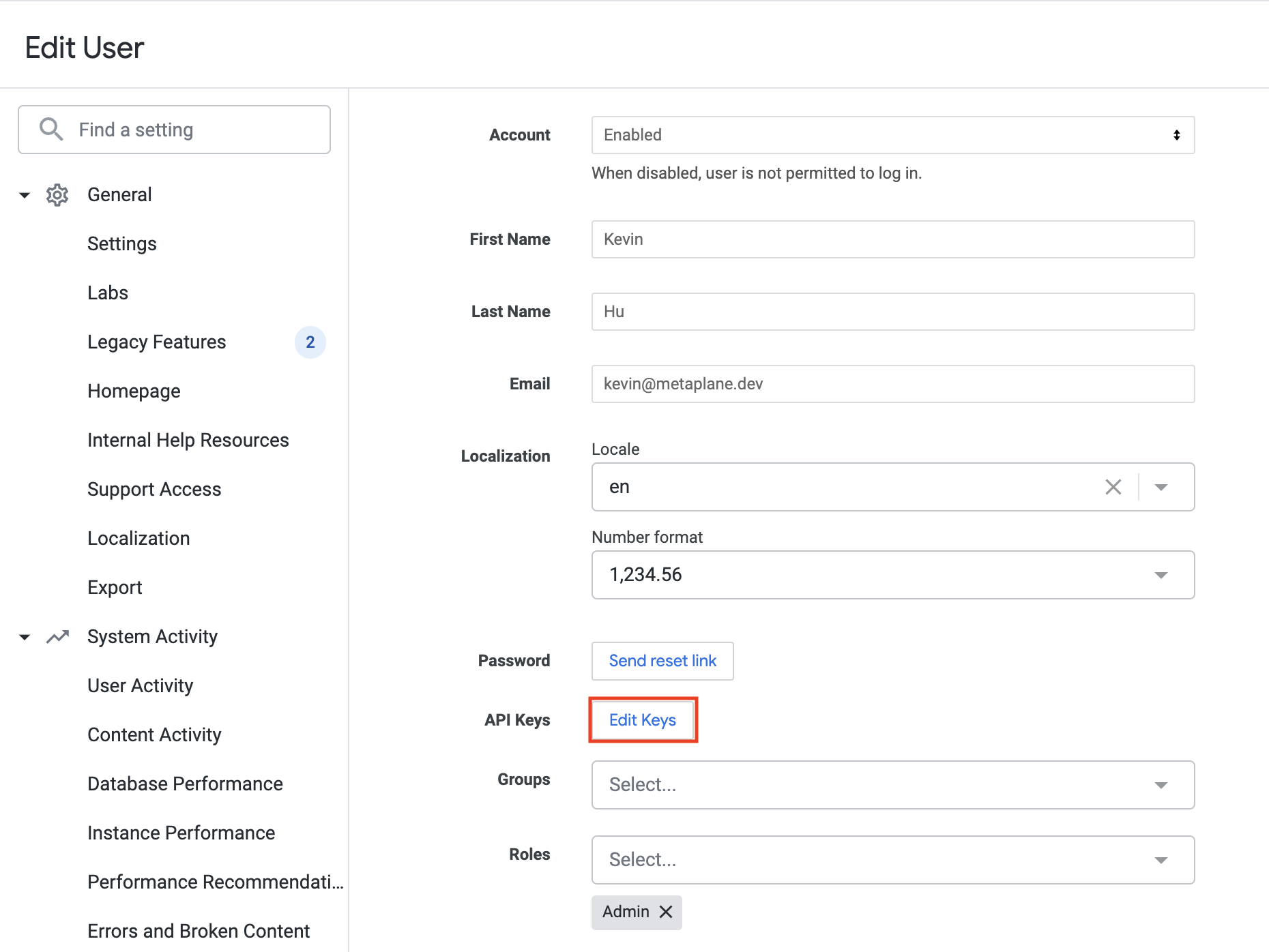Go to Database Performance
Screen dimensions: 1269x952
click(x=185, y=784)
